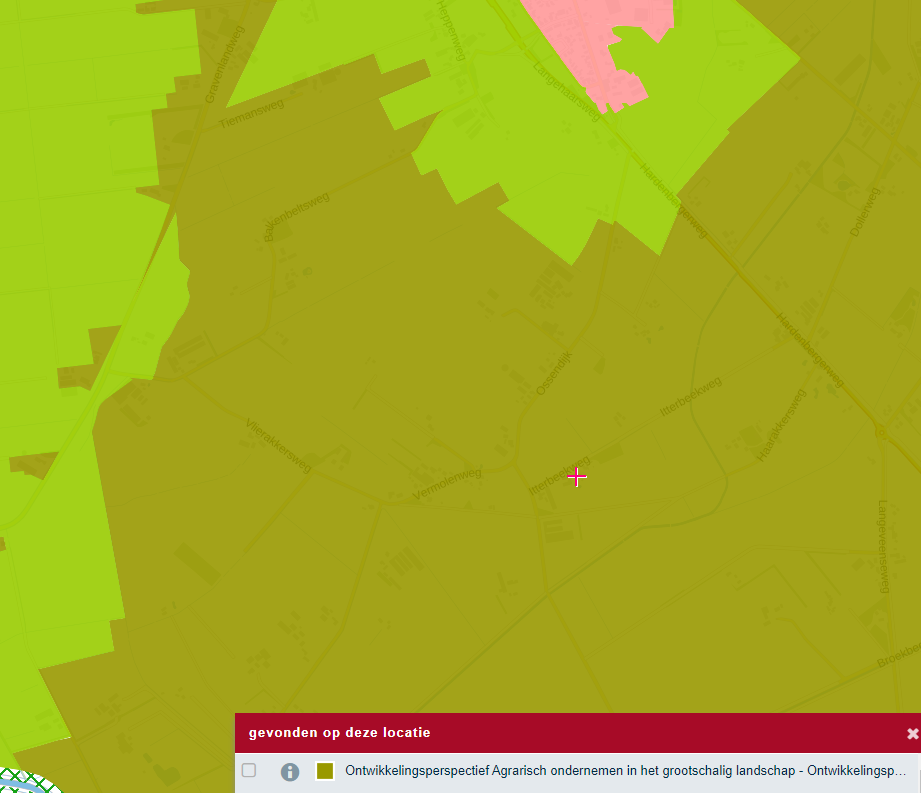The width and height of the screenshot is (921, 793).
Task: Click the Gravenlandweg street label
Action: pyautogui.click(x=224, y=65)
